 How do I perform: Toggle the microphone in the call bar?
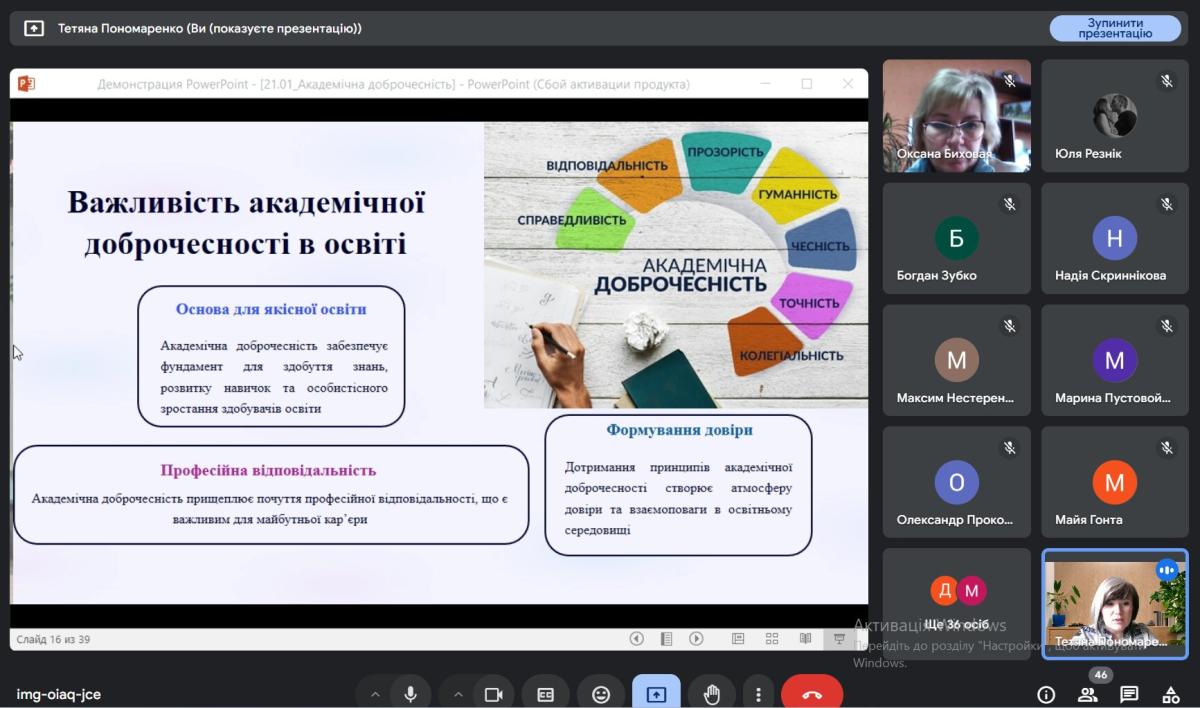(410, 694)
